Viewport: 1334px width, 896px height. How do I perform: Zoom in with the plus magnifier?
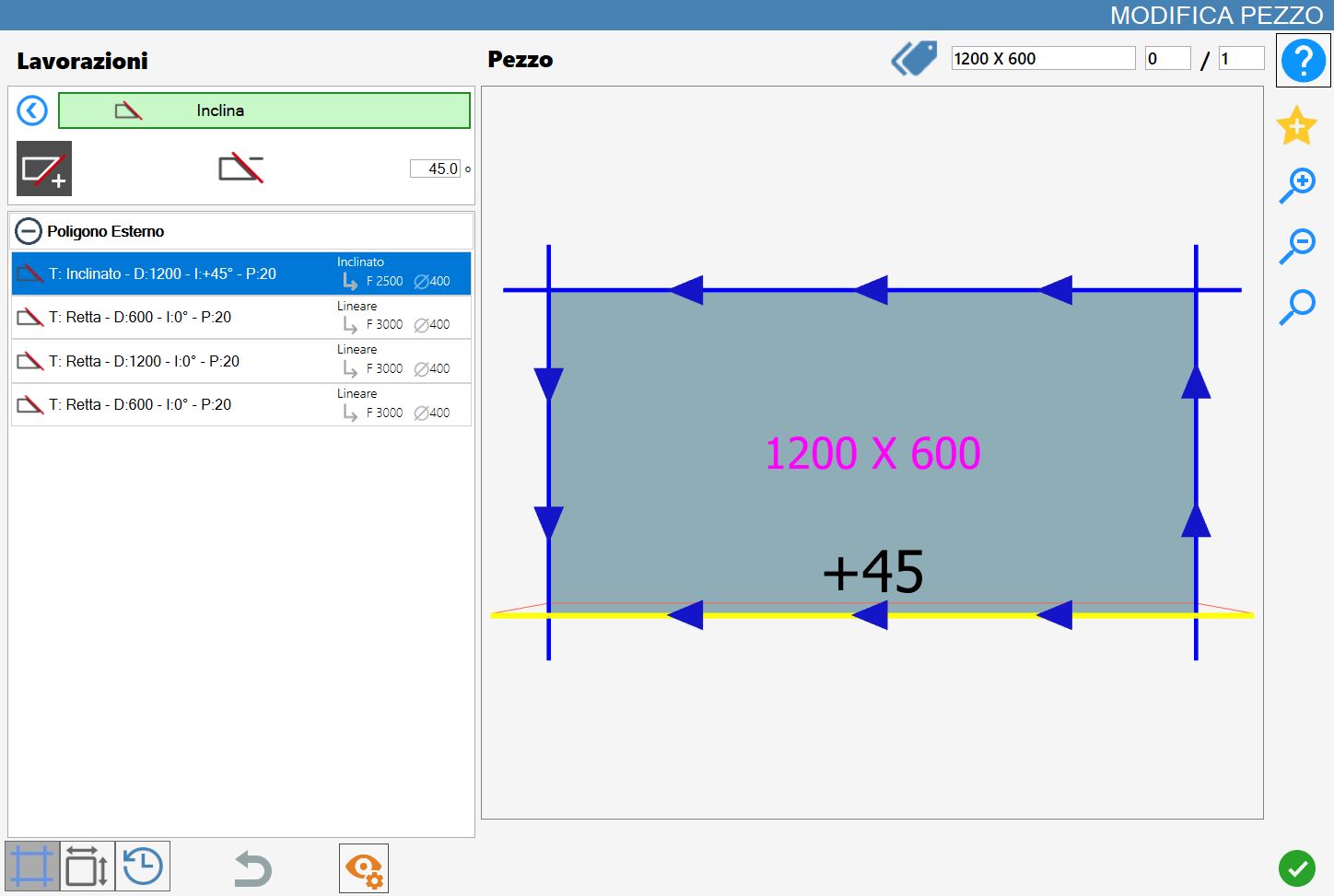[1297, 185]
